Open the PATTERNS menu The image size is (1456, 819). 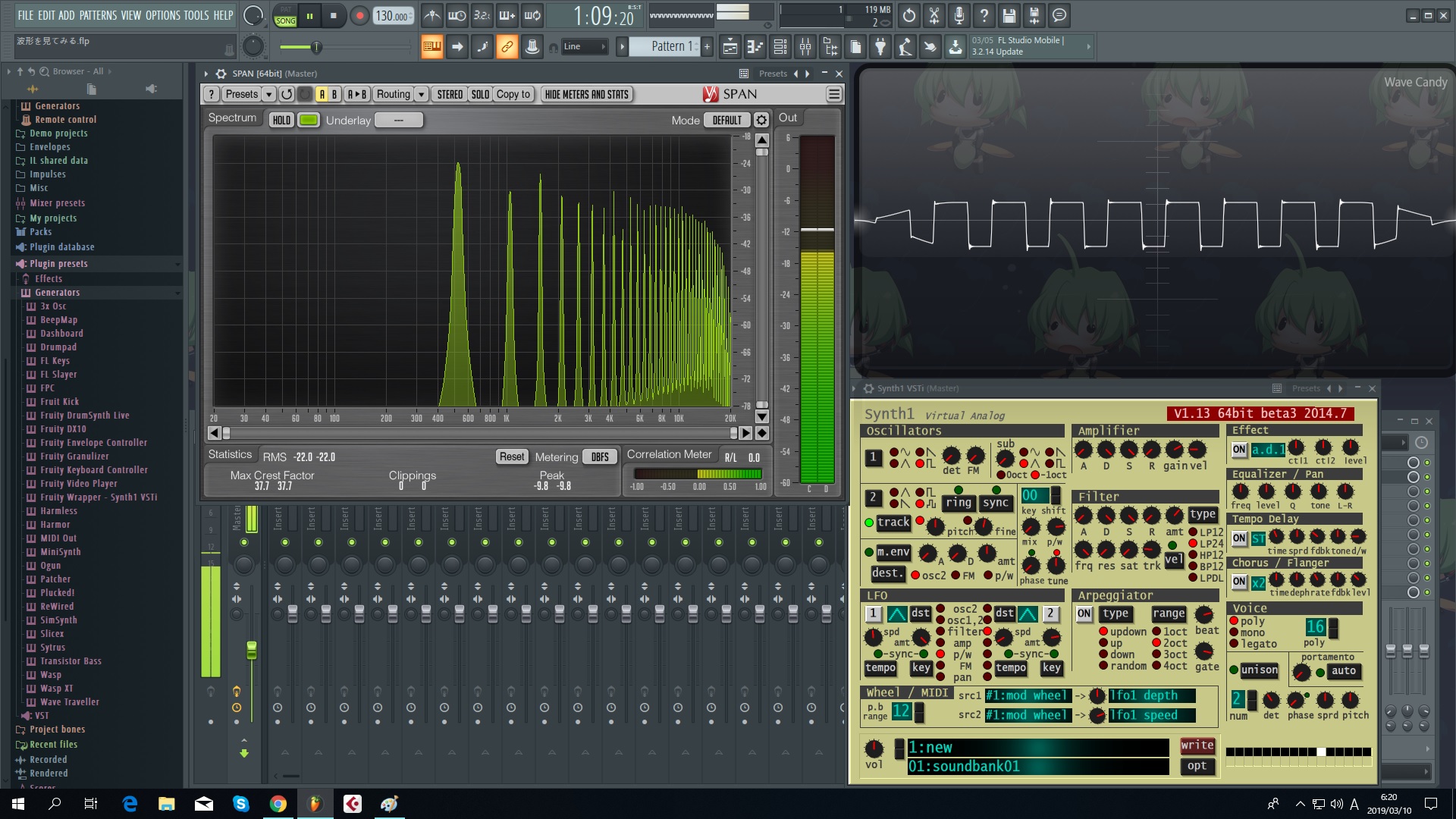coord(99,15)
